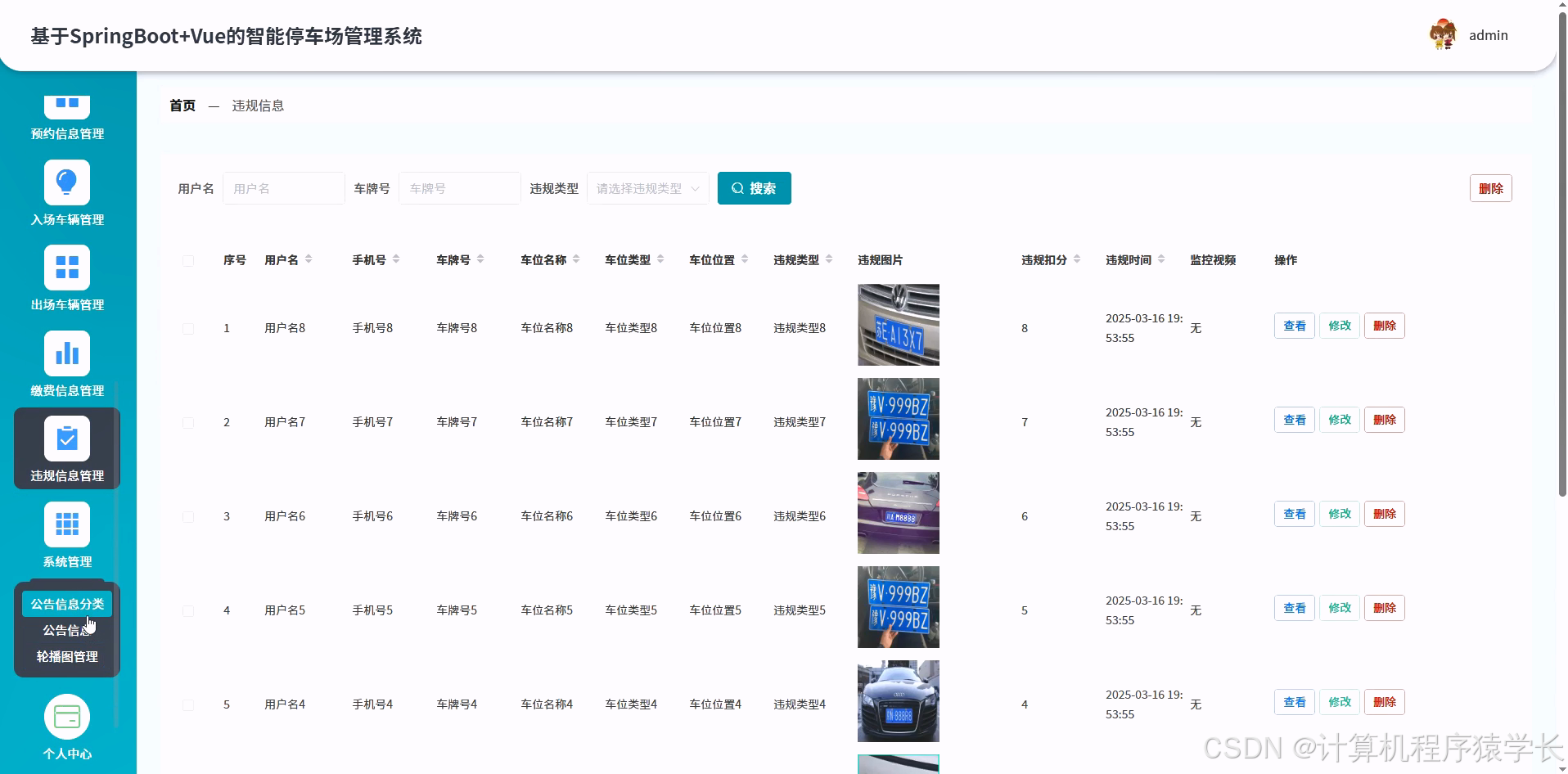Open 缴费信息管理 bar chart icon

coord(67,353)
